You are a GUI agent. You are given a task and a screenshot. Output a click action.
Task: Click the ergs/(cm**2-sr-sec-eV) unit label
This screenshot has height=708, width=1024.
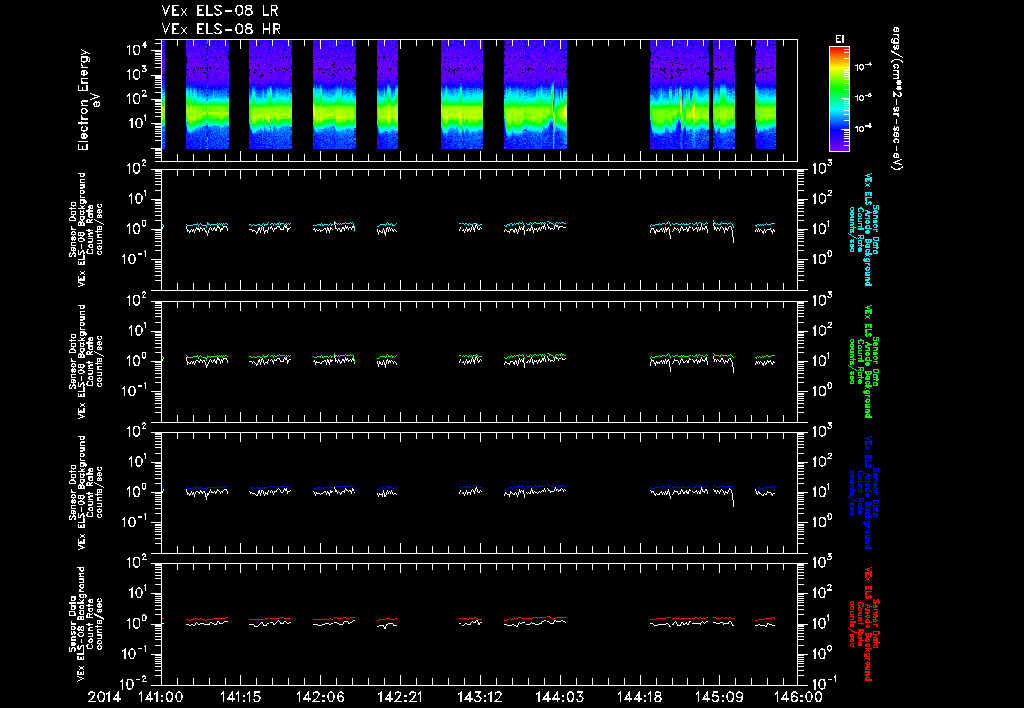897,99
